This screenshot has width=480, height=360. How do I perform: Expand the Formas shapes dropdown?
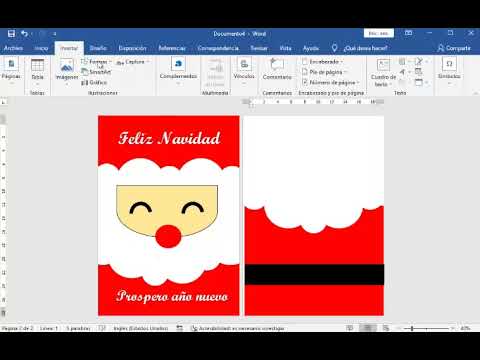pos(97,62)
